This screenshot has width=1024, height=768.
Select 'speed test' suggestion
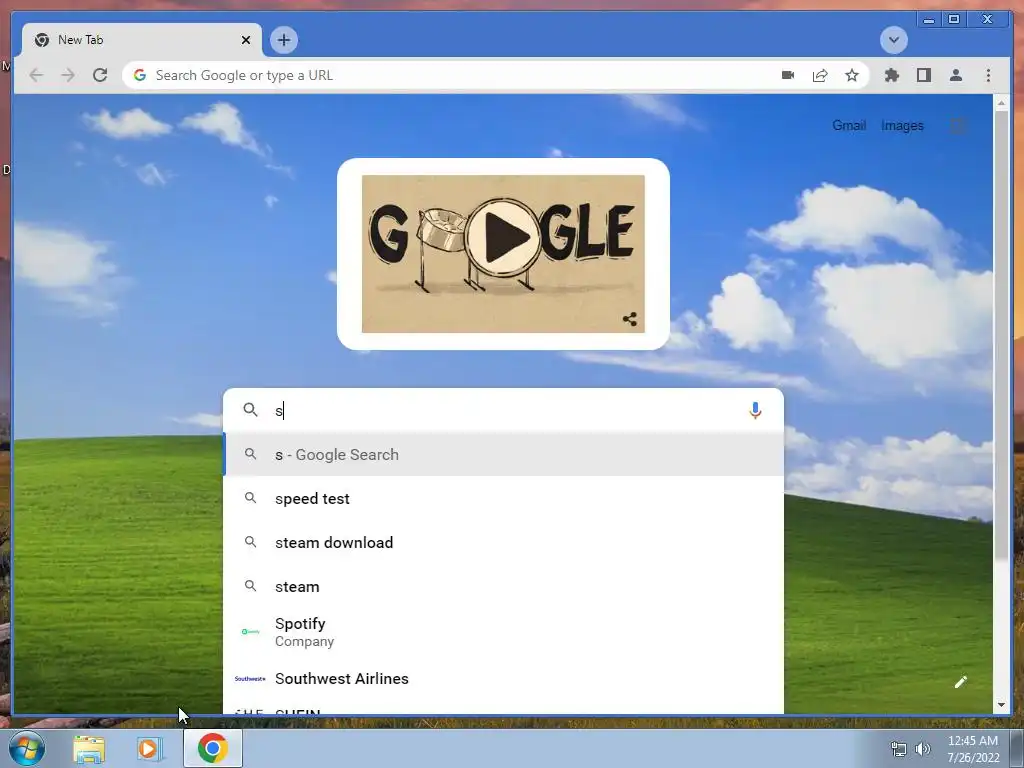click(x=503, y=498)
